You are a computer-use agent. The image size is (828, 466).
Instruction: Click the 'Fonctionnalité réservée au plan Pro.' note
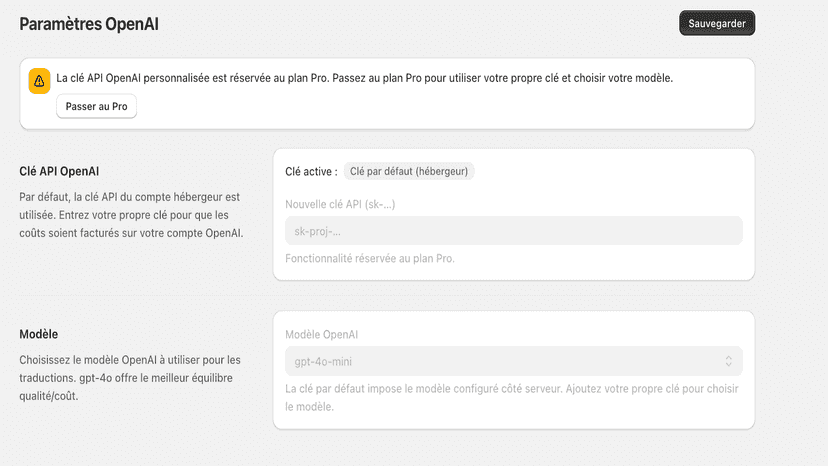[x=370, y=258]
